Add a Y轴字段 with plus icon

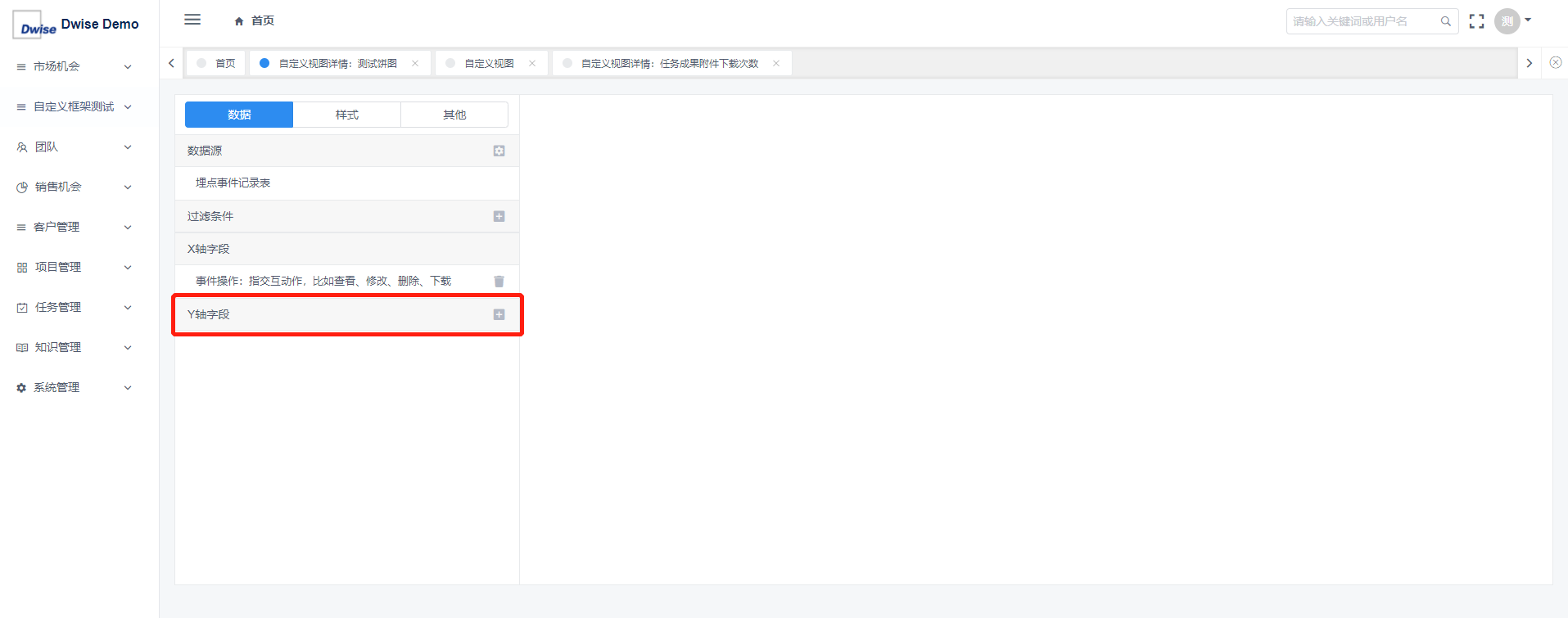(x=499, y=314)
